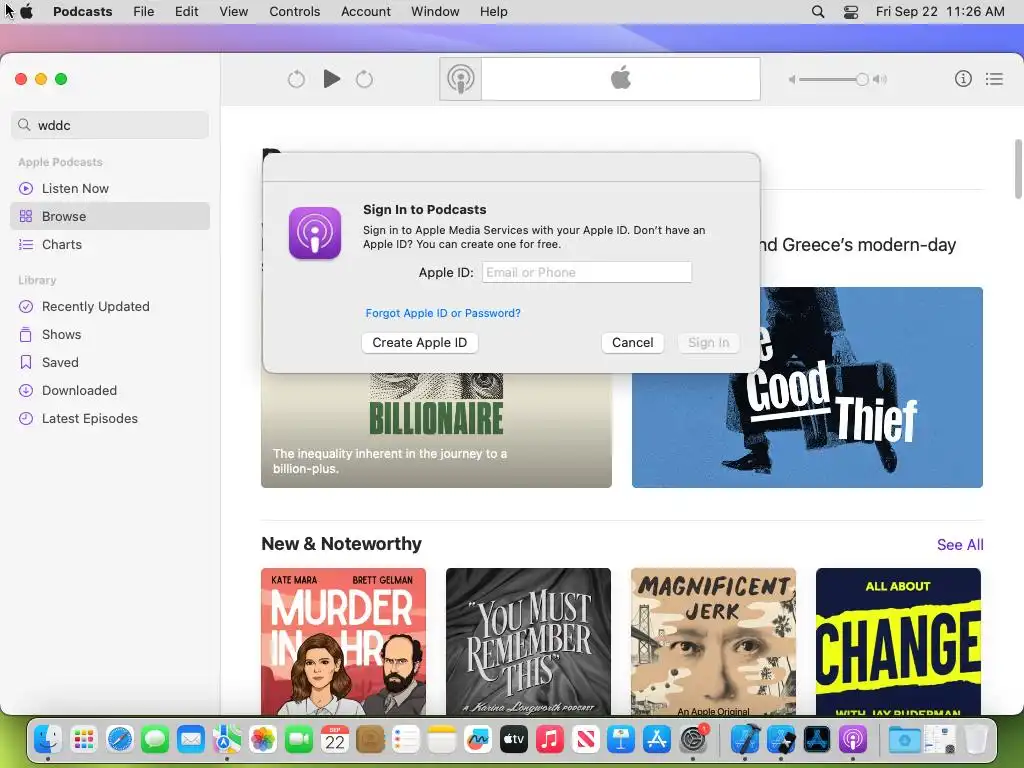
Task: Open the View menu
Action: coord(234,12)
